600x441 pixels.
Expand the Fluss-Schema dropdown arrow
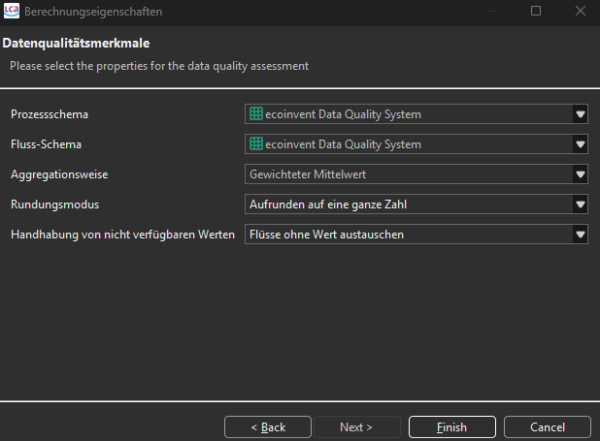click(x=580, y=144)
